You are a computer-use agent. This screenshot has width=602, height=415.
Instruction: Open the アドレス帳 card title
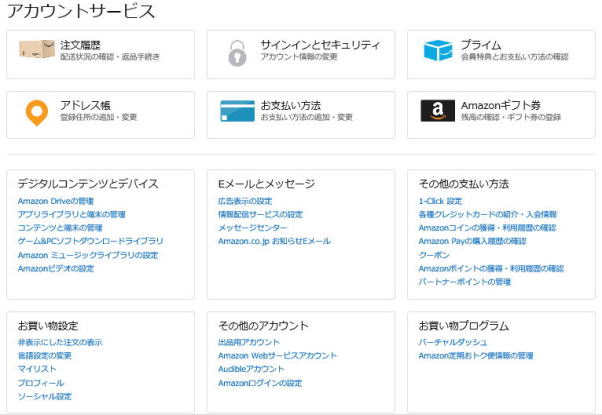(85, 105)
